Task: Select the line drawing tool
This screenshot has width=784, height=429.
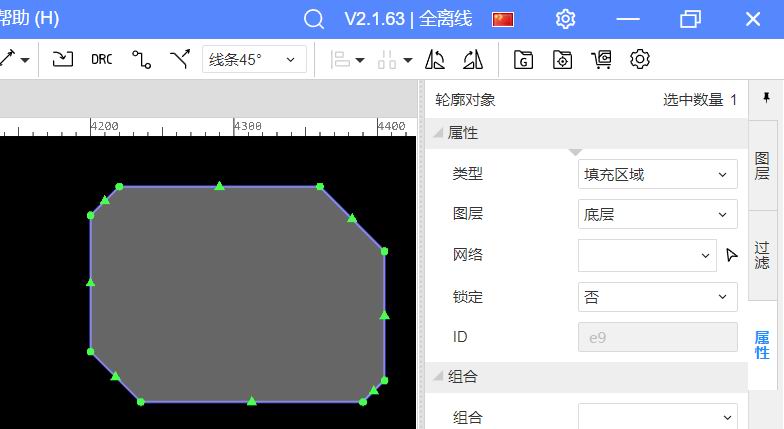Action: 8,59
